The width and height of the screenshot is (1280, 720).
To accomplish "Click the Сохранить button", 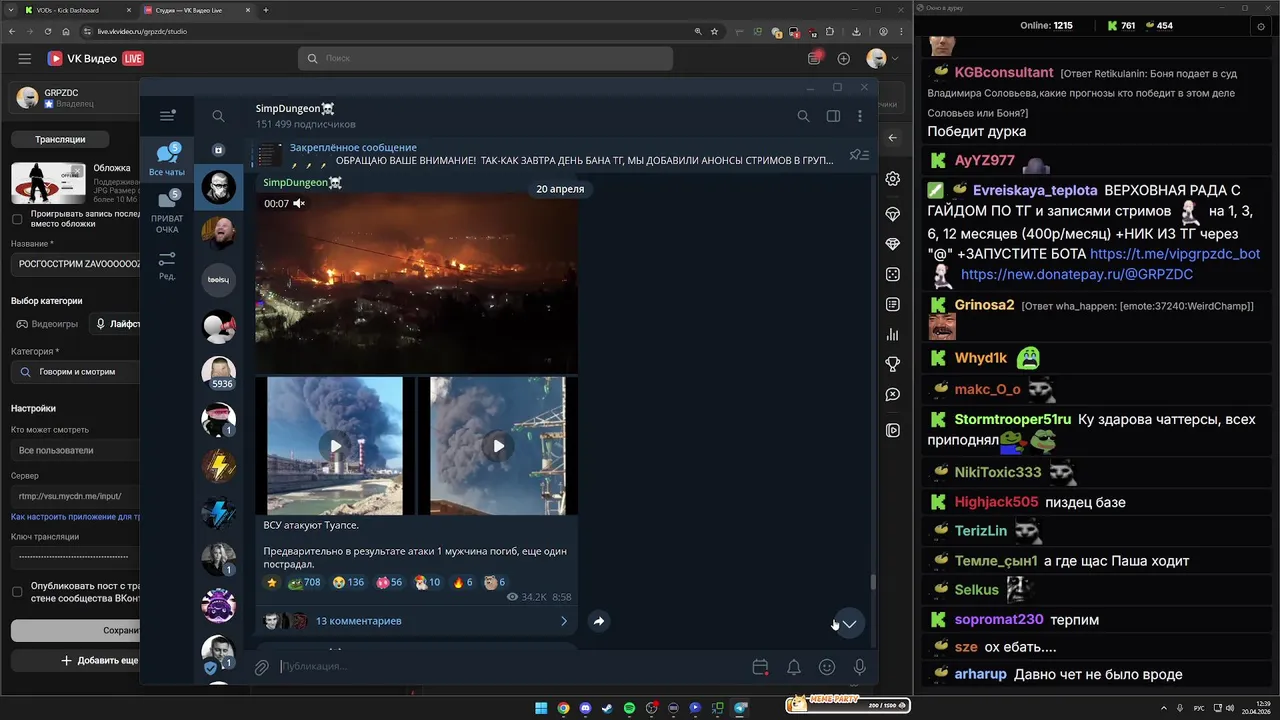I will [76, 630].
